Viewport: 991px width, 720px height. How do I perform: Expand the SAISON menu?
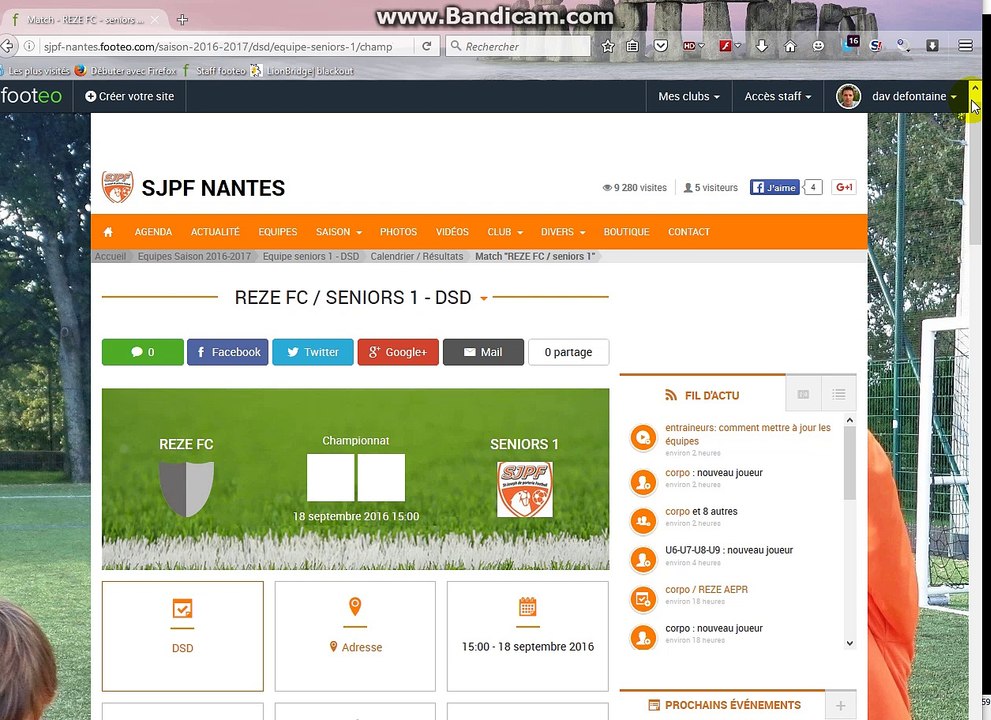coord(339,232)
